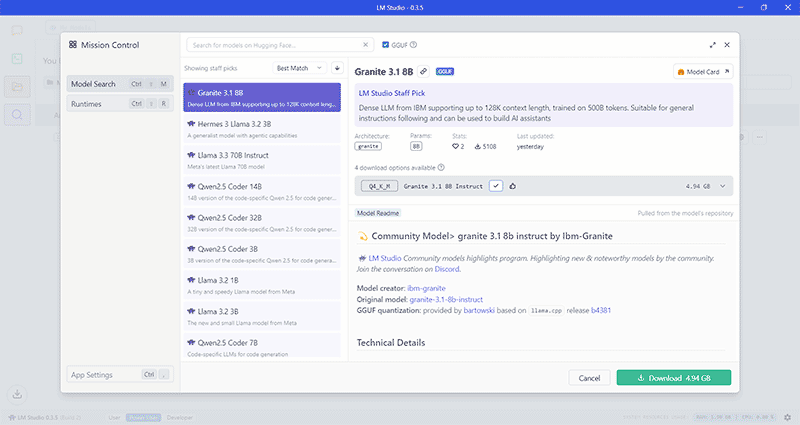Select Qwen2.5 Coder 14B model
Viewport: 800px width, 425px height.
pyautogui.click(x=262, y=191)
